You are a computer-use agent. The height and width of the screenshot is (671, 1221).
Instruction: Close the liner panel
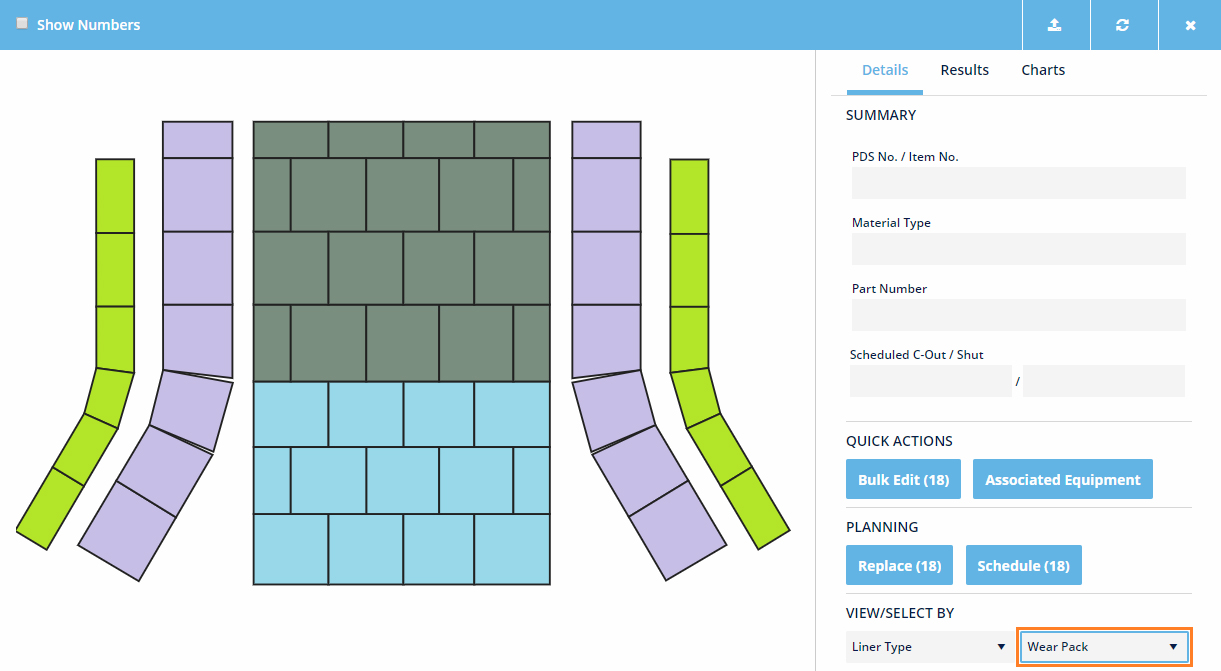pos(1190,25)
